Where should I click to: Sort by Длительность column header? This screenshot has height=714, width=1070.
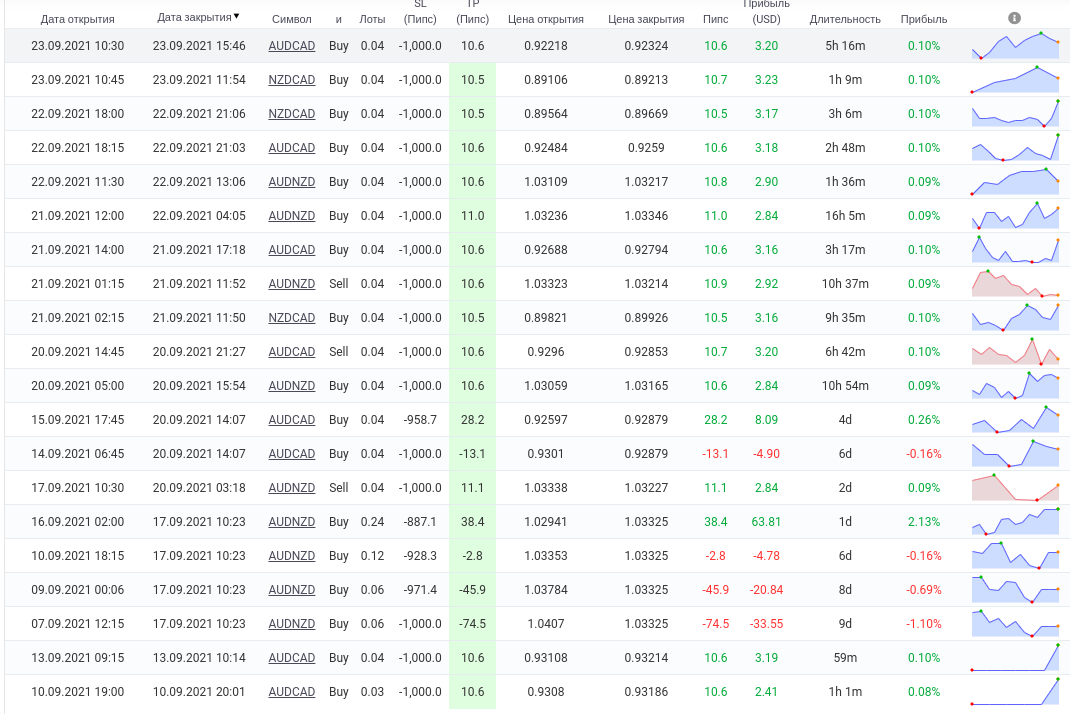[x=845, y=19]
